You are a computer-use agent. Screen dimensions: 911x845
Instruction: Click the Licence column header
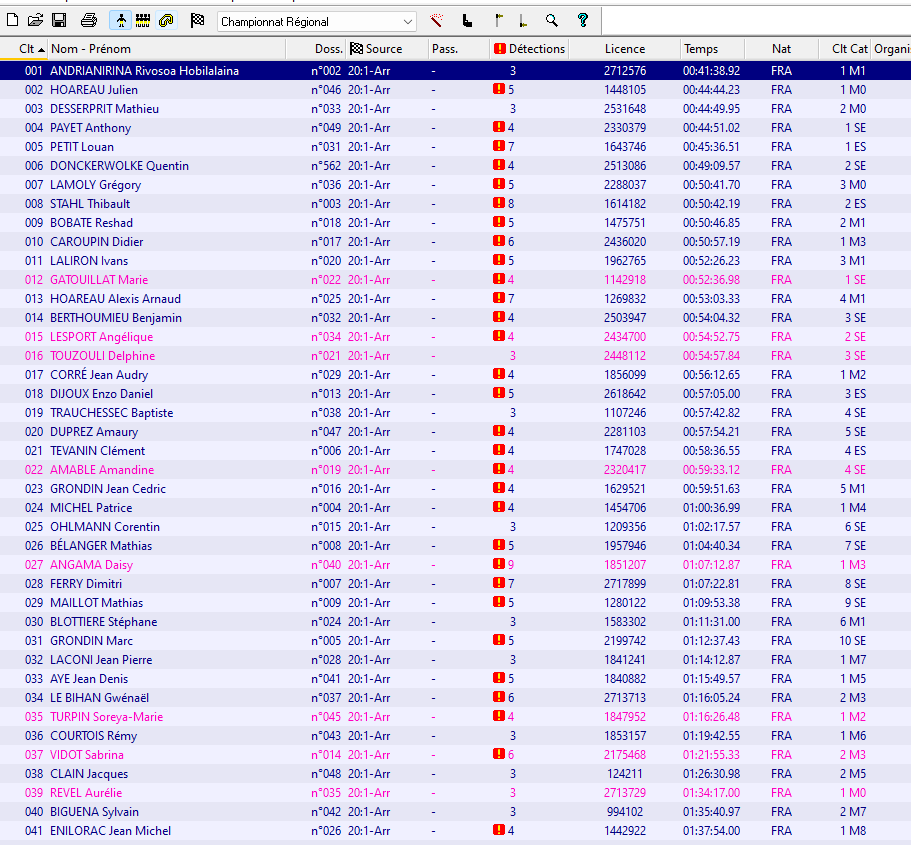[x=625, y=49]
